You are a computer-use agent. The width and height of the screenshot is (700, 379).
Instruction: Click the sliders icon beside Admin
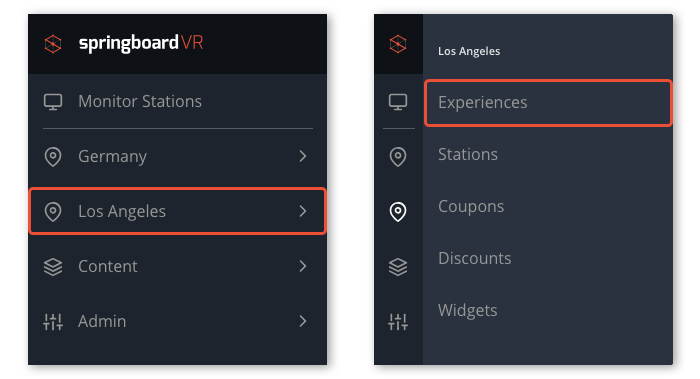pos(53,321)
